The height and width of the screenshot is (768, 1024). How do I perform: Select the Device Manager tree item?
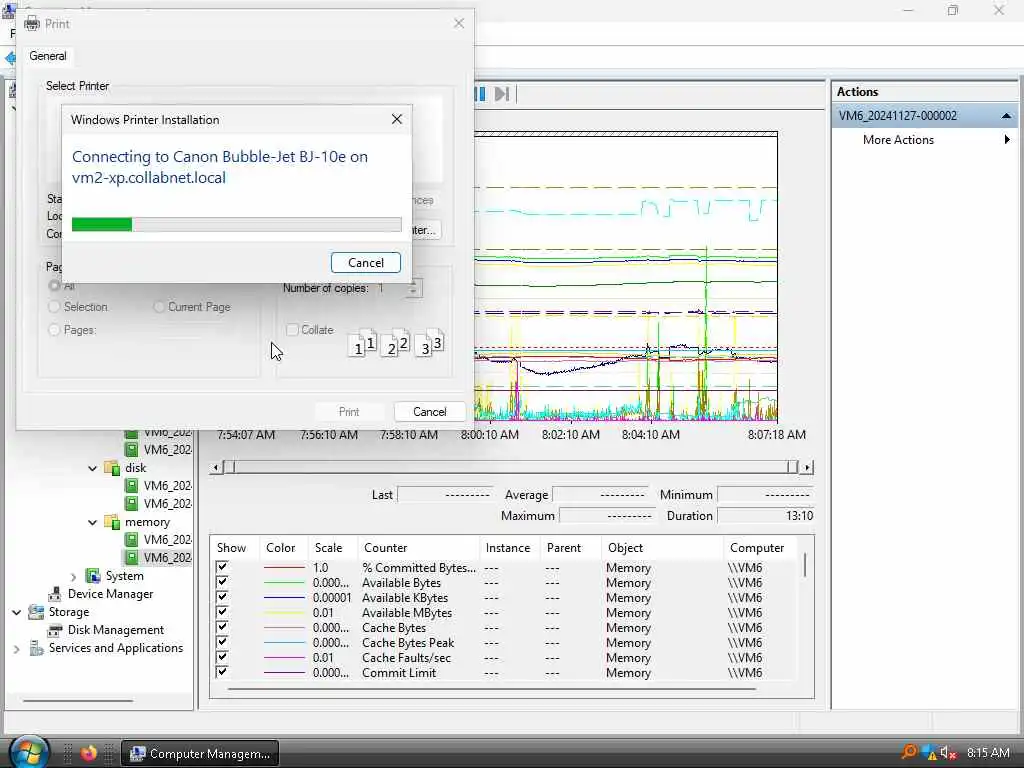click(x=110, y=594)
